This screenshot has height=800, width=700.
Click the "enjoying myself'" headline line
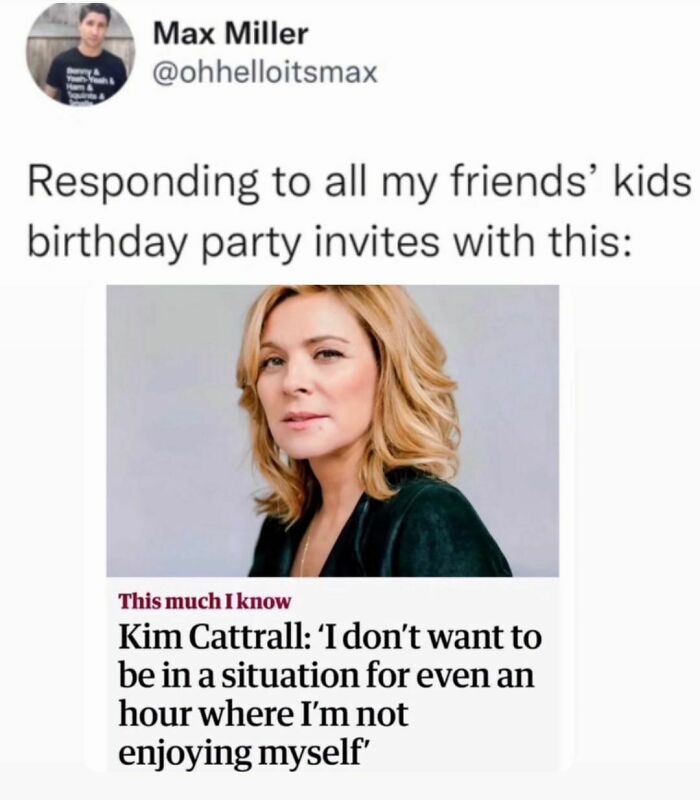point(243,752)
